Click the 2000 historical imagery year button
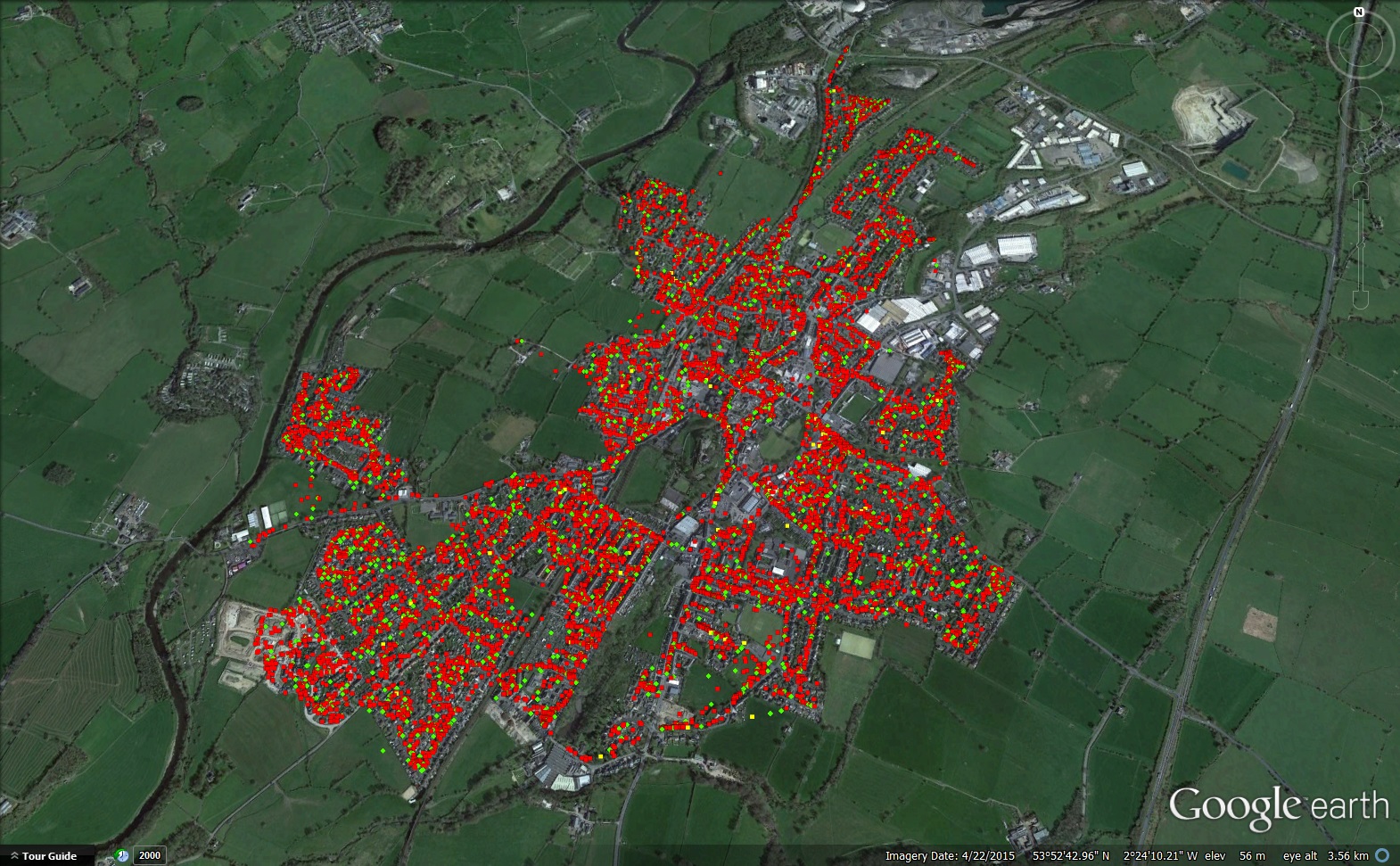This screenshot has width=1400, height=866. point(151,855)
